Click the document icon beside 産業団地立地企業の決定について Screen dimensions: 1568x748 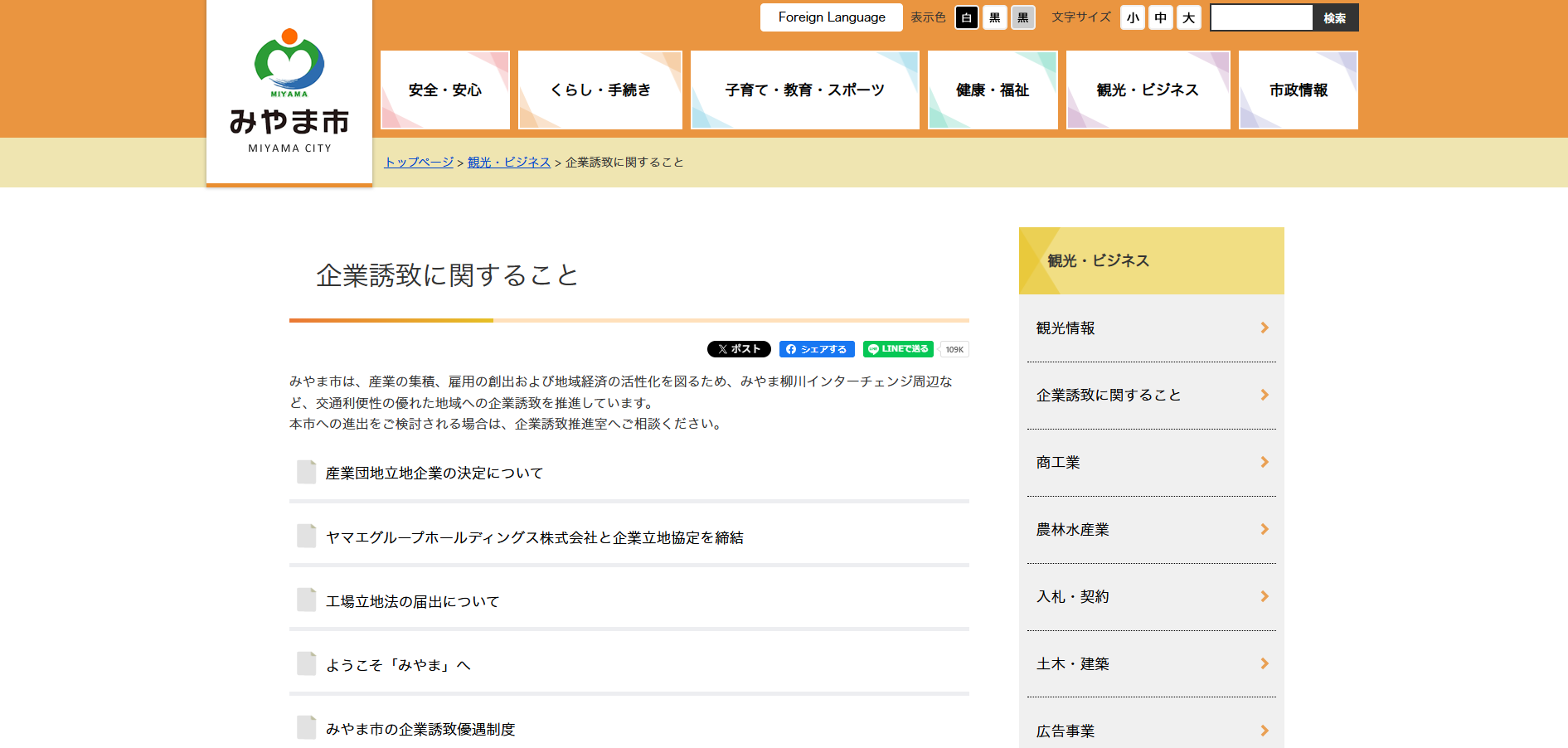pyautogui.click(x=307, y=472)
